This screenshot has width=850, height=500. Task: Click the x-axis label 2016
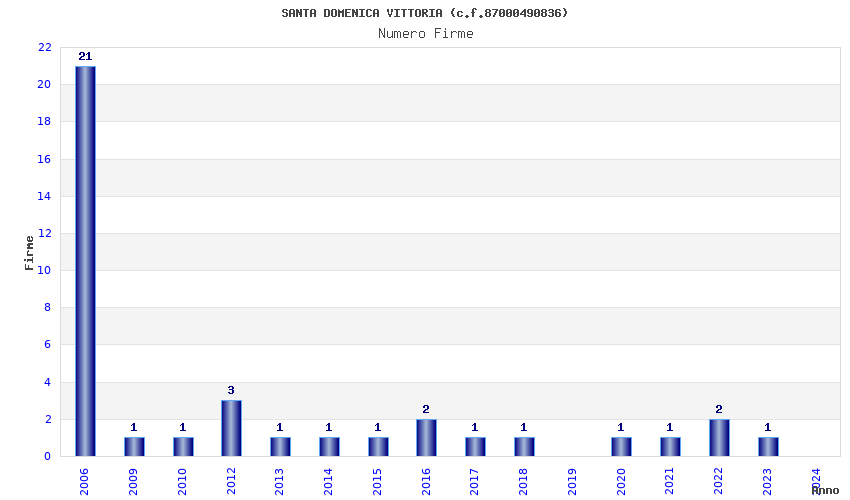pyautogui.click(x=426, y=482)
